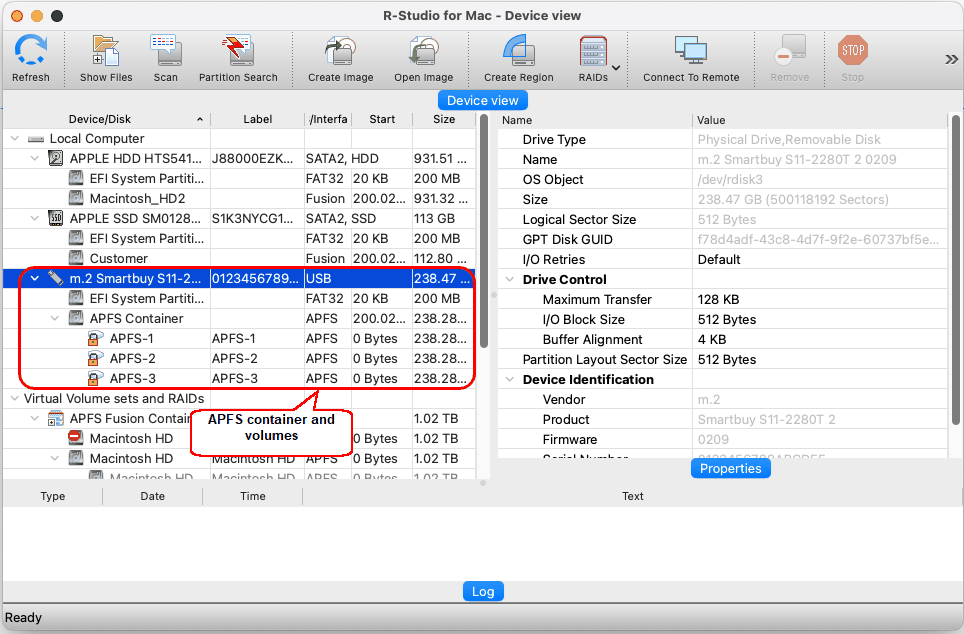Open the RAIDs dropdown arrow
The height and width of the screenshot is (634, 964).
click(616, 68)
